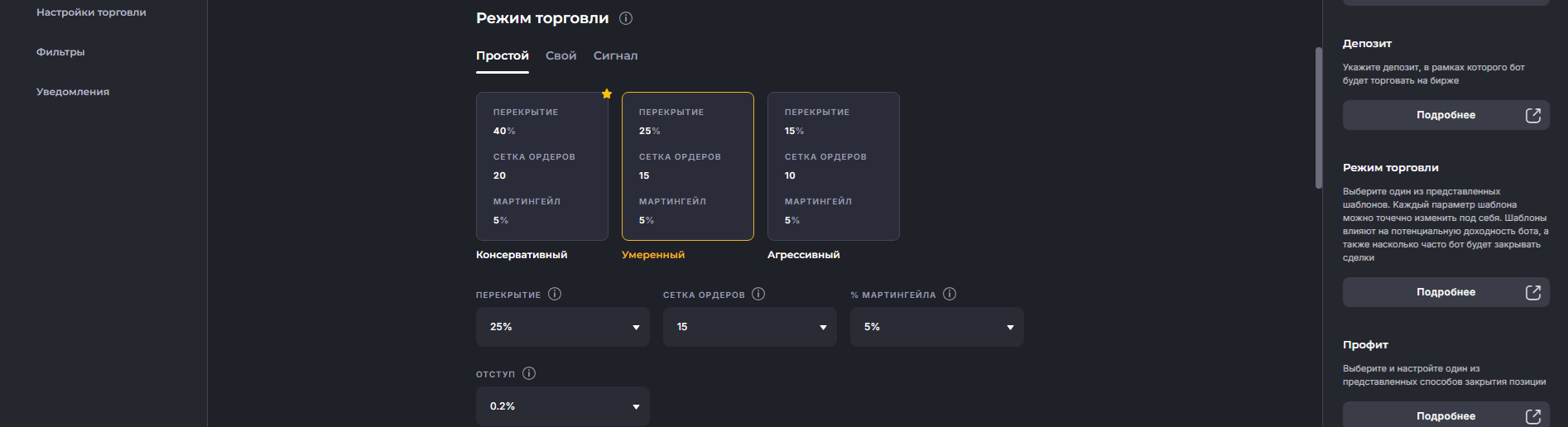Switch to the Свой tab
Image resolution: width=1568 pixels, height=427 pixels.
point(561,55)
